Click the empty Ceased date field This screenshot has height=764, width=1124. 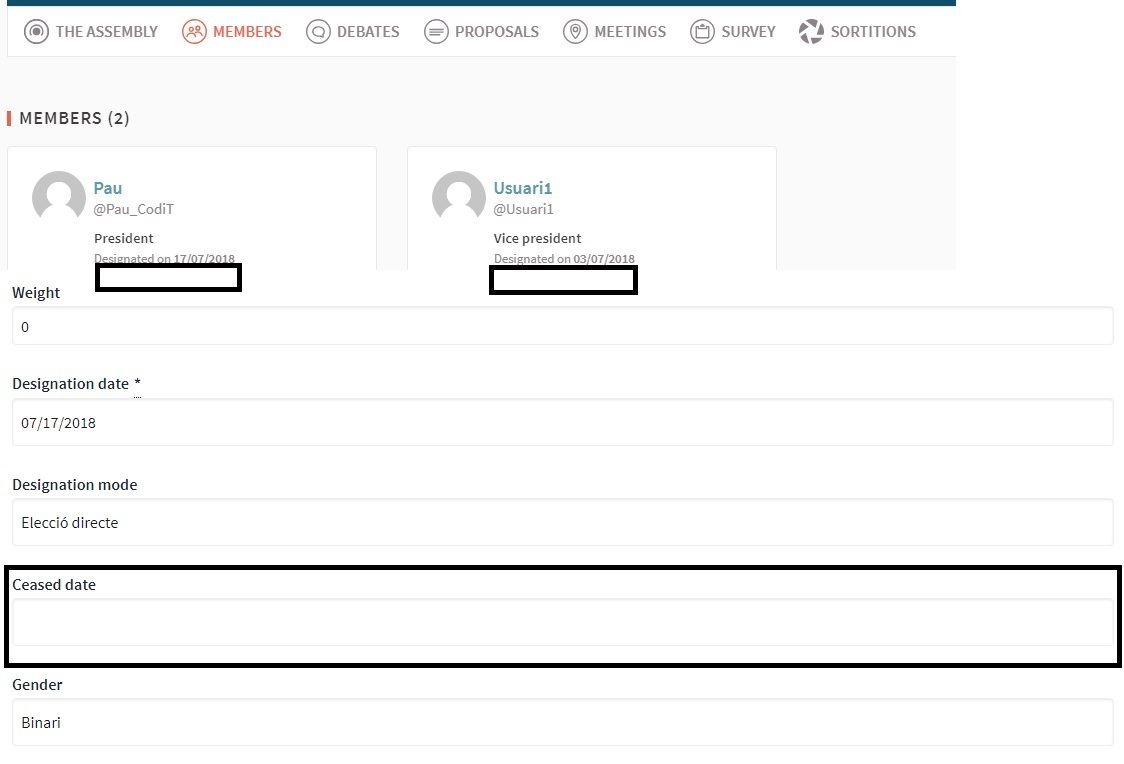click(562, 622)
